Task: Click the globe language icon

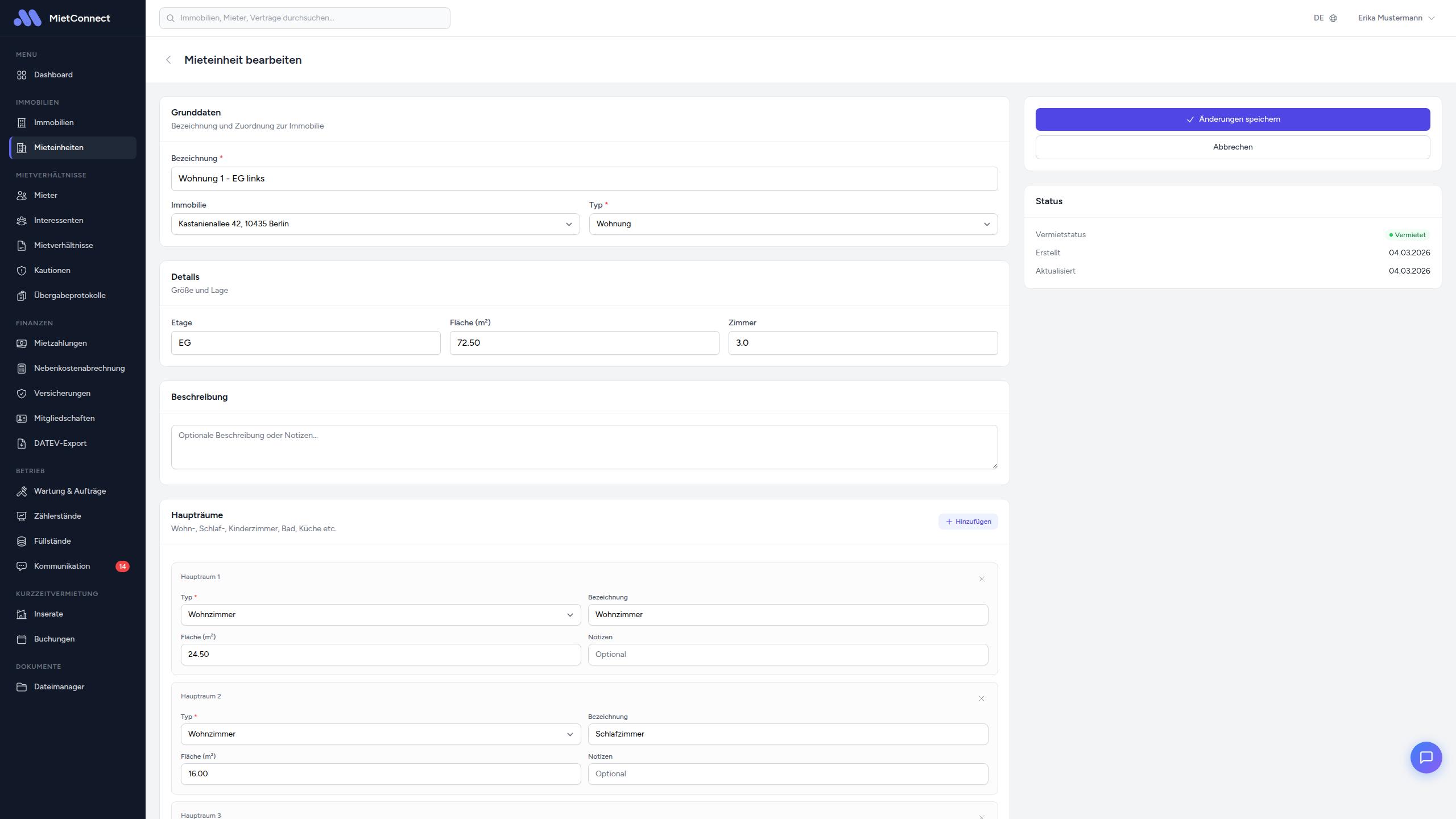Action: [1333, 18]
